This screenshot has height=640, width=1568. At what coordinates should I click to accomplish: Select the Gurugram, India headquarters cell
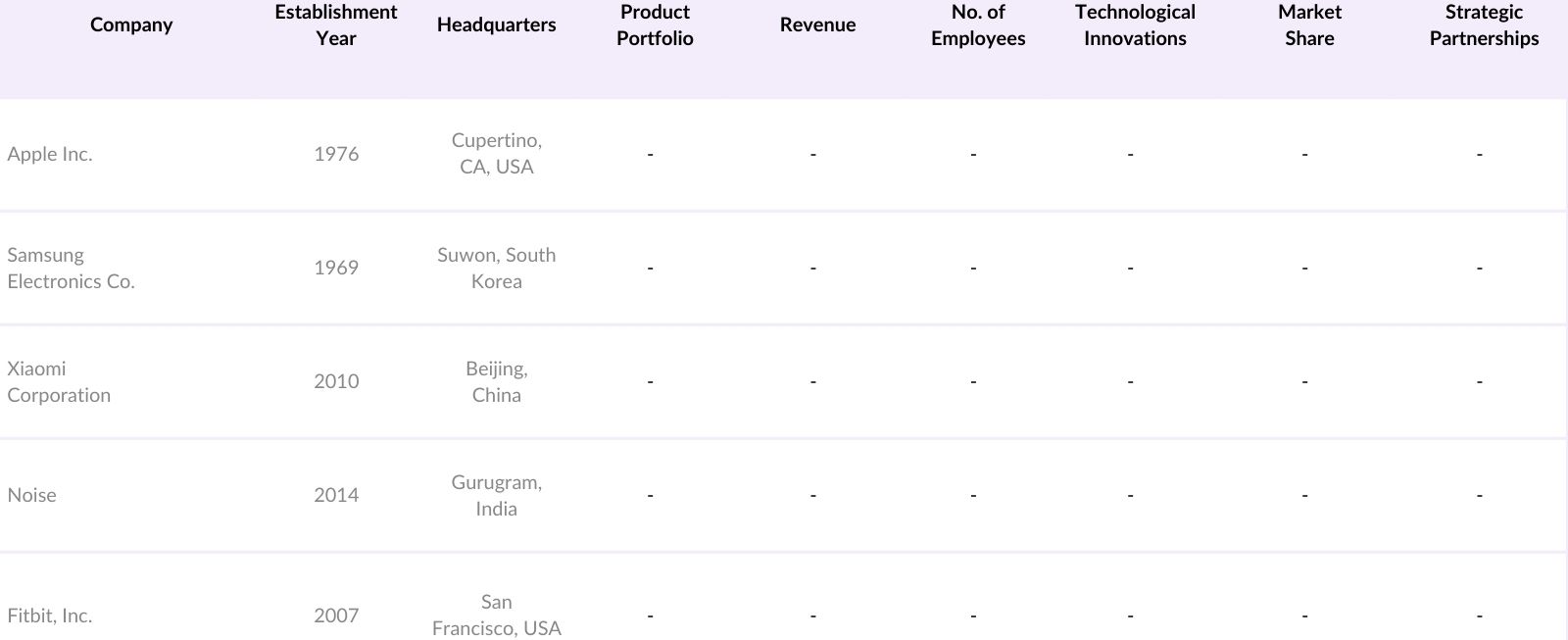(496, 495)
